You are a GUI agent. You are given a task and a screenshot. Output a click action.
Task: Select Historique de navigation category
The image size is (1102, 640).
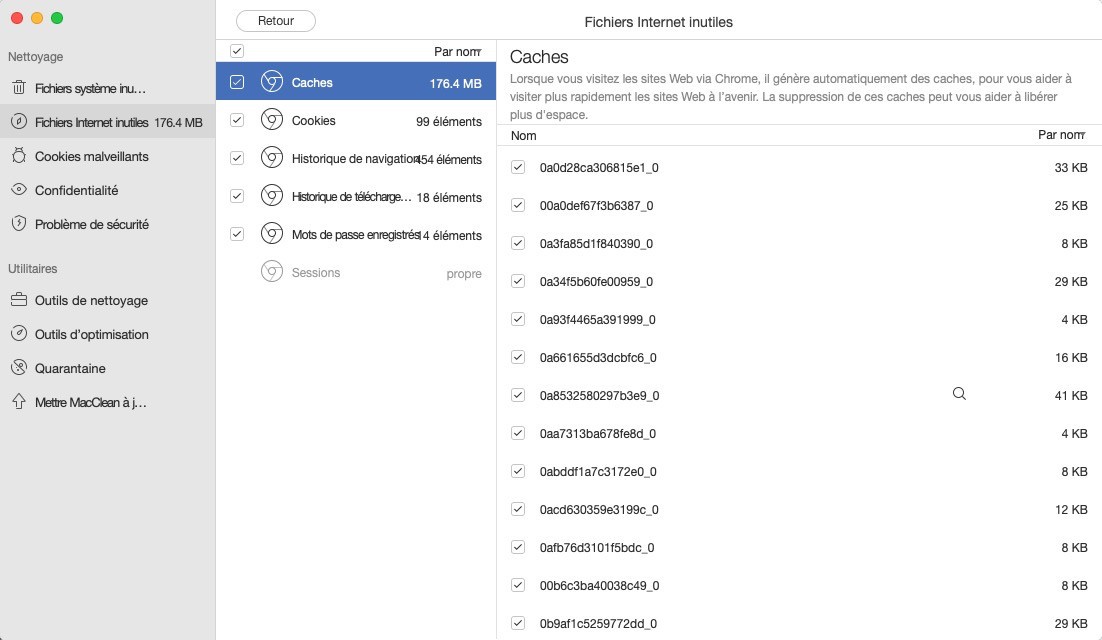[x=355, y=159]
